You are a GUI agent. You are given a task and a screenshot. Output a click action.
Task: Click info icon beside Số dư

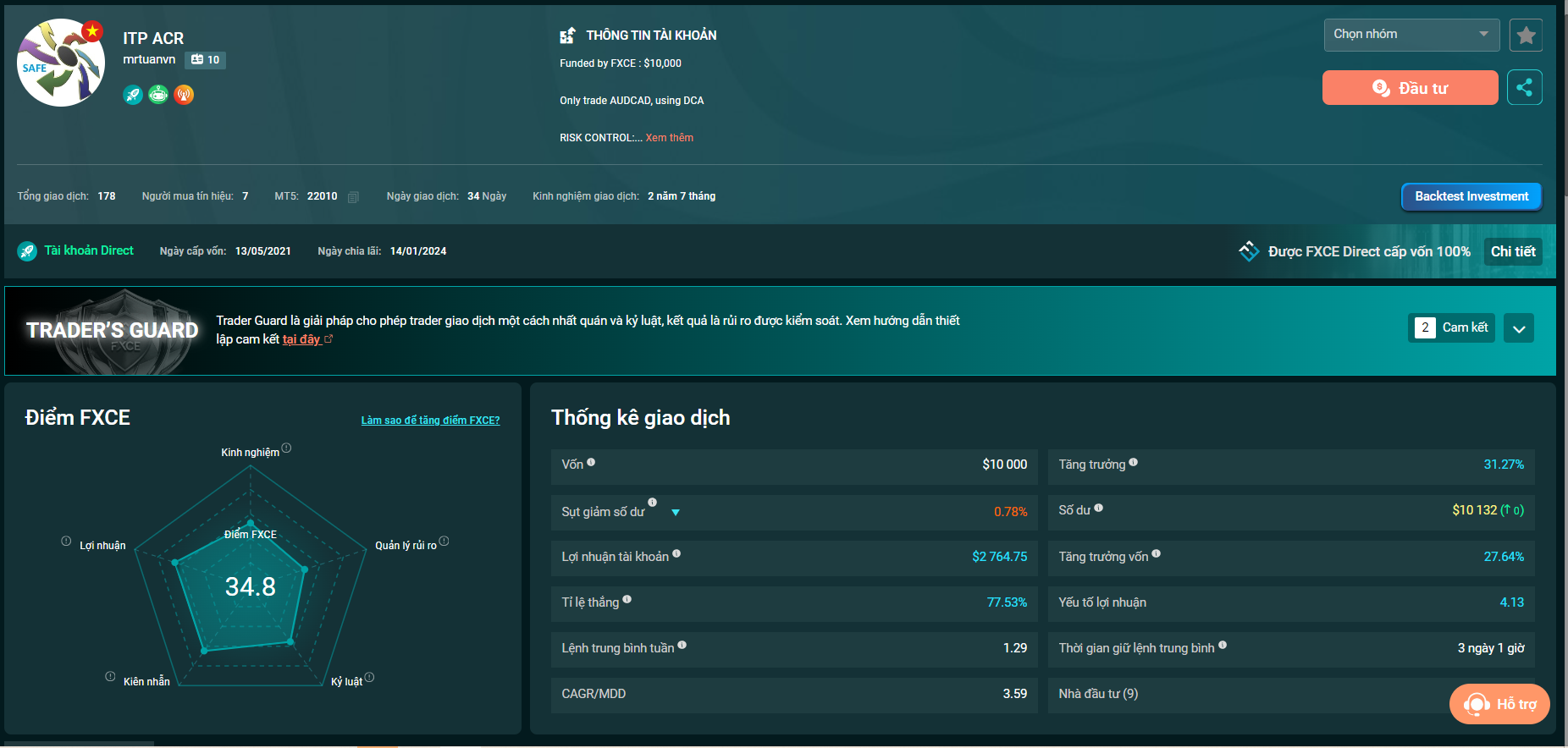click(1098, 509)
